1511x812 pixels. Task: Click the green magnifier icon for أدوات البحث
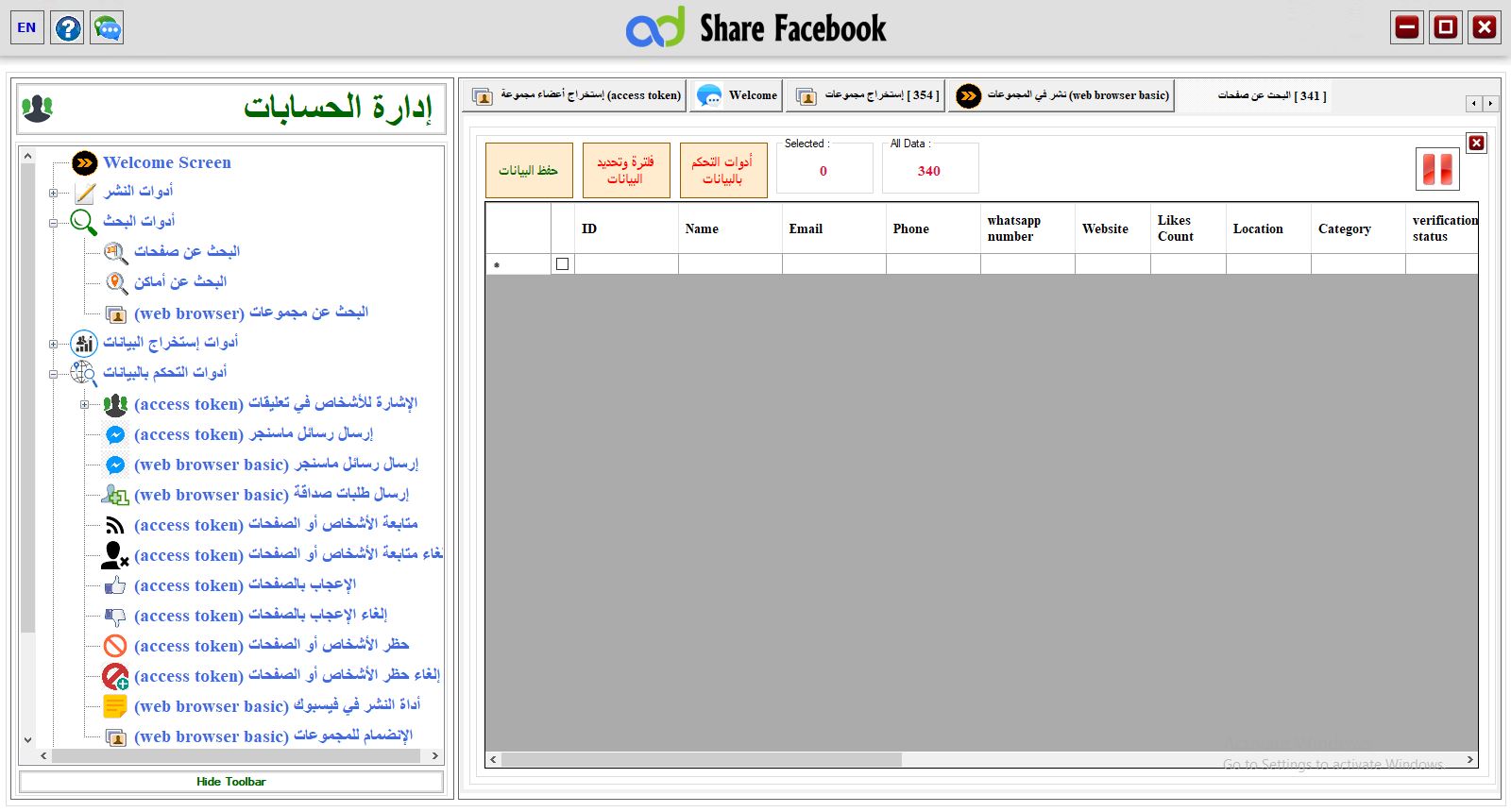pos(84,223)
